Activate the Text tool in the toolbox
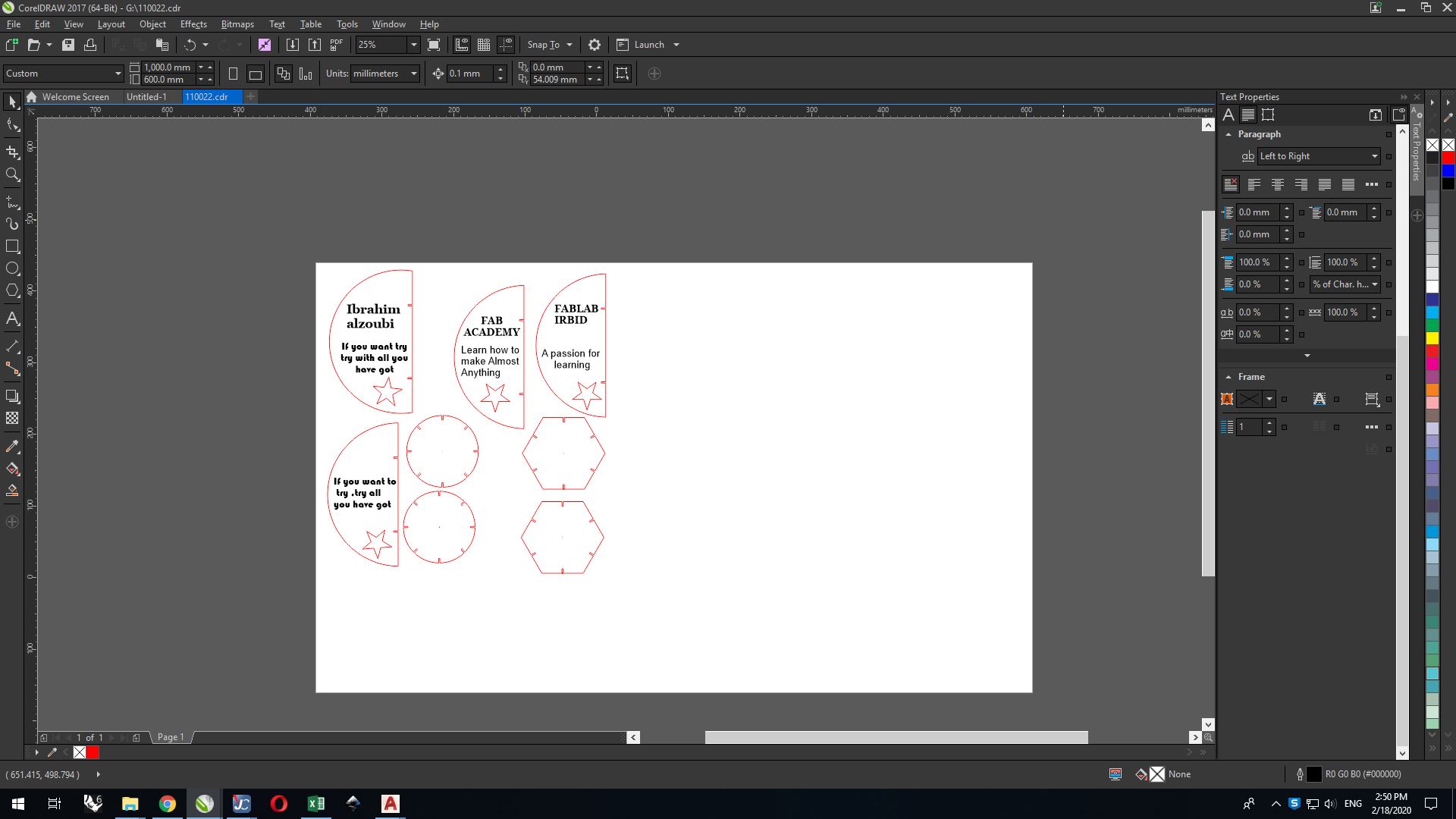The width and height of the screenshot is (1456, 819). [12, 318]
